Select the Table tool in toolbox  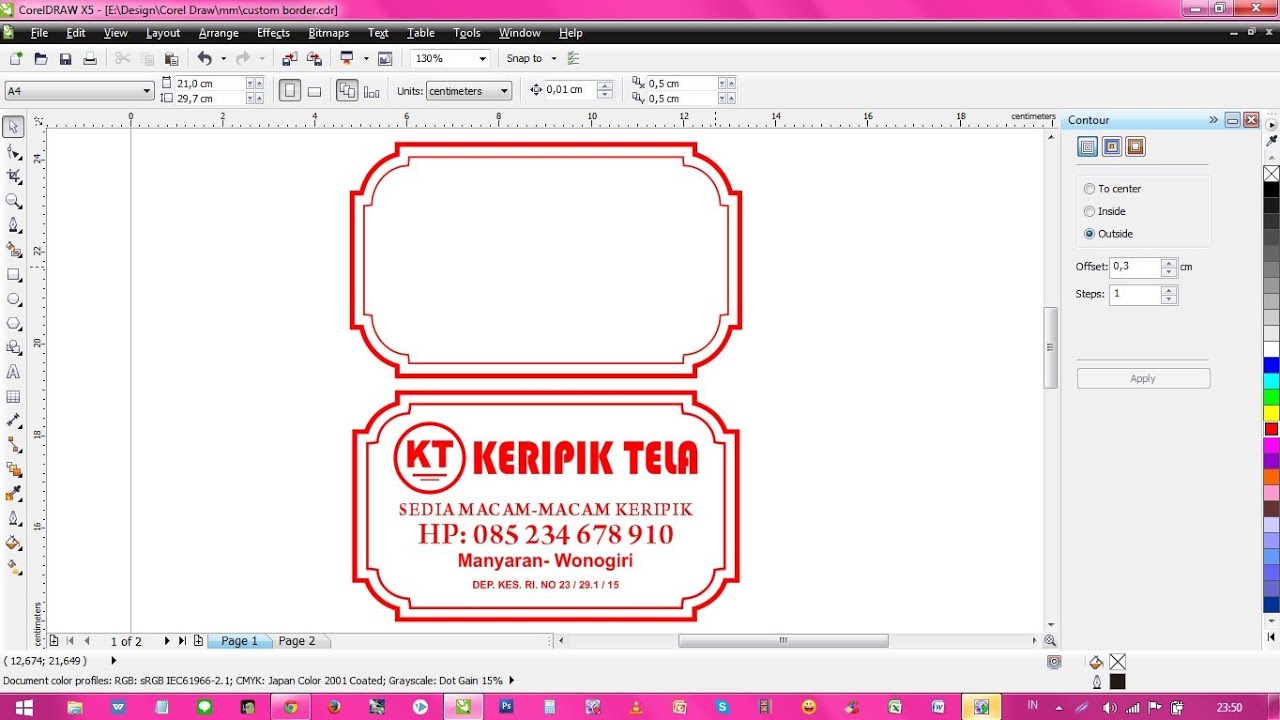coord(13,396)
